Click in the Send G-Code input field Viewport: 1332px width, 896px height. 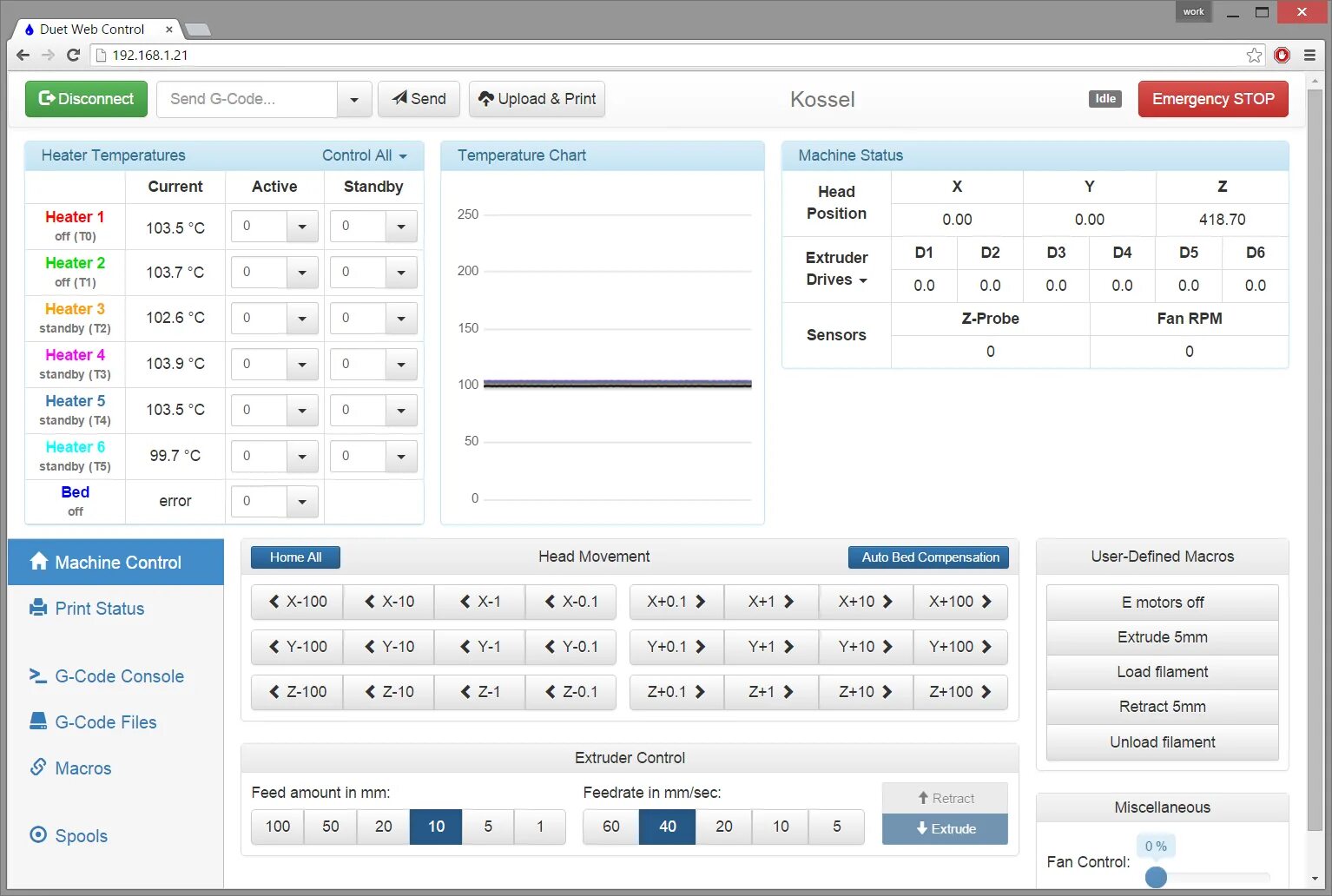[x=247, y=99]
